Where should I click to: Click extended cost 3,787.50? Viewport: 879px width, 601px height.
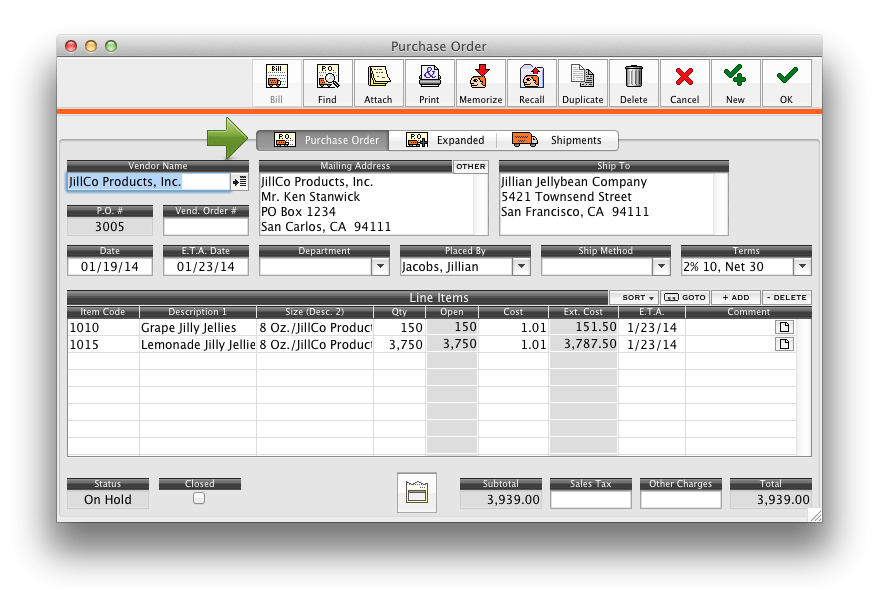tap(584, 344)
